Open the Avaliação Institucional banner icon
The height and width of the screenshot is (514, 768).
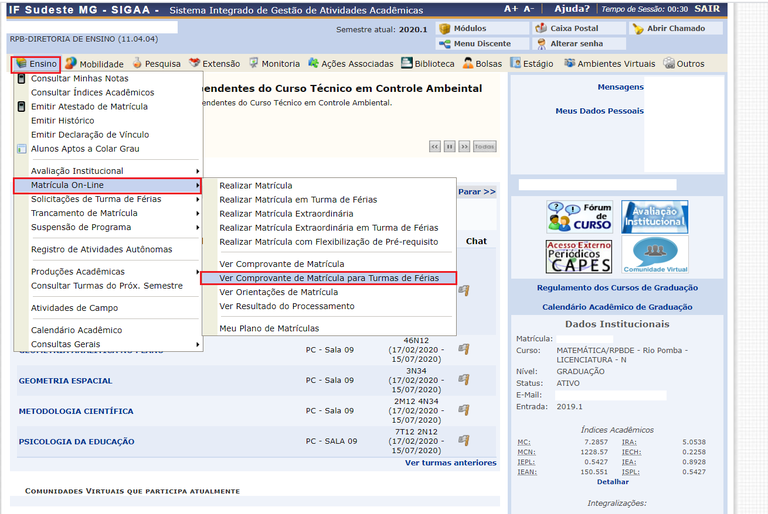click(654, 216)
